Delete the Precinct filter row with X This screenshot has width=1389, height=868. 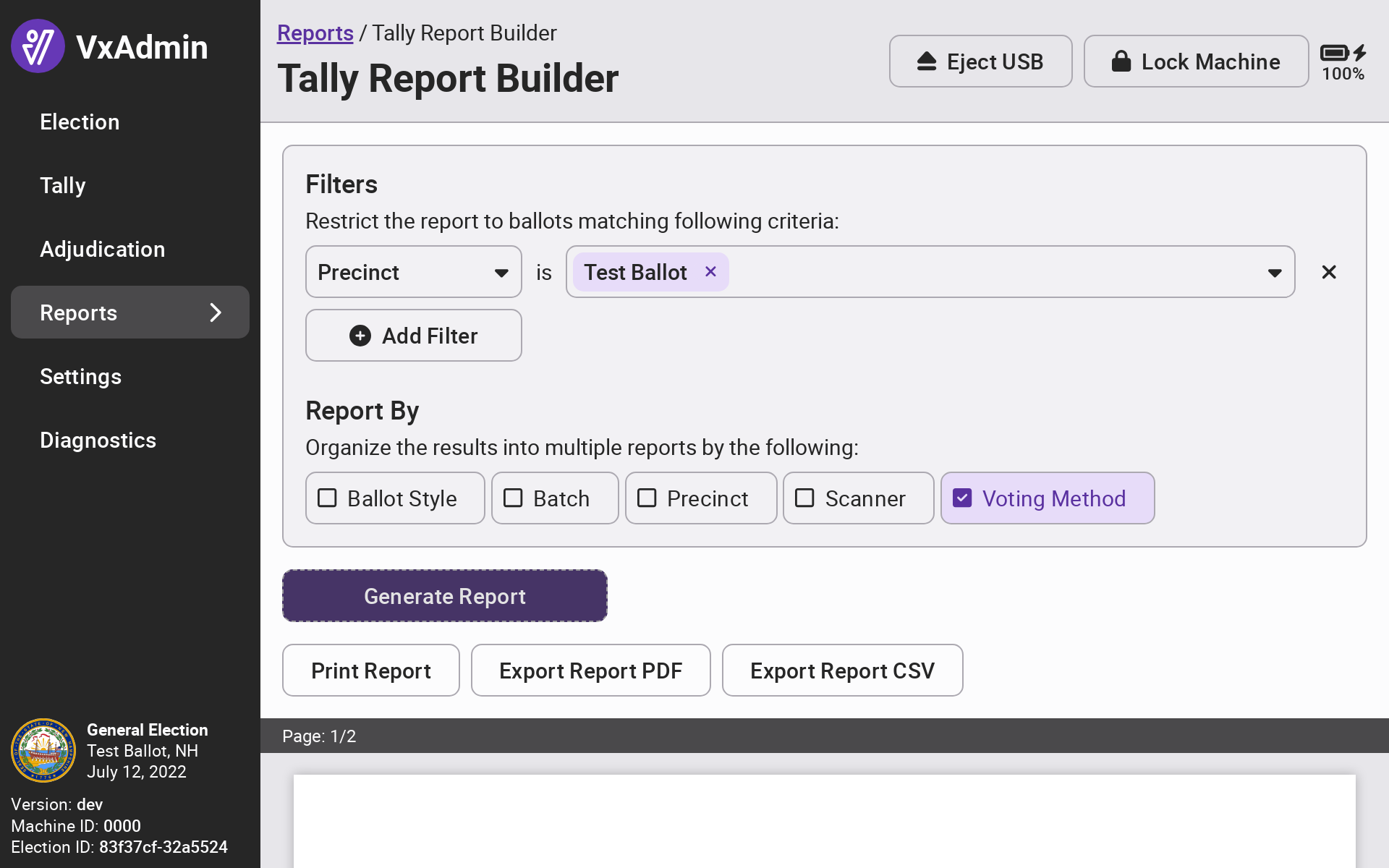[x=1329, y=272]
